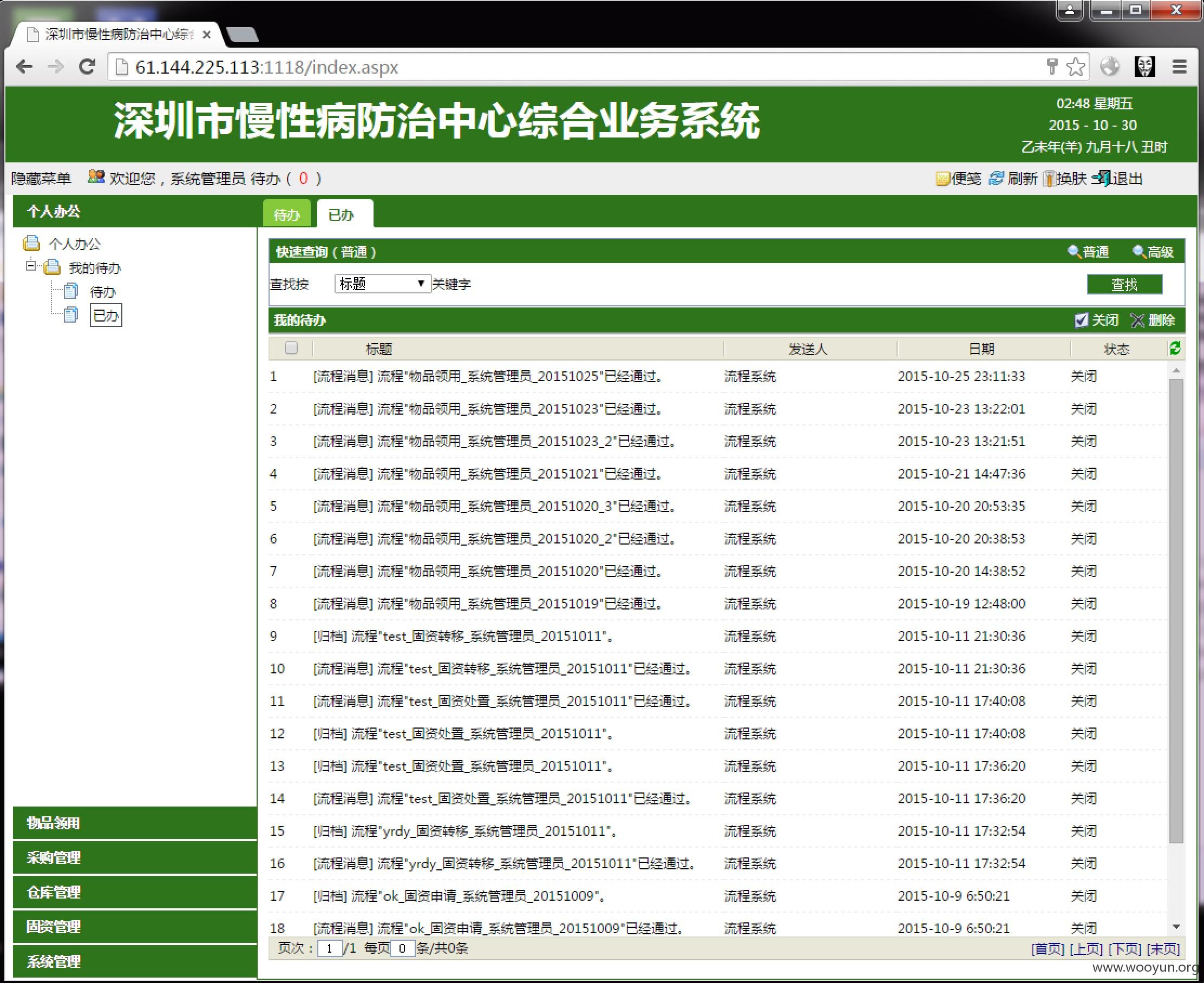Image resolution: width=1204 pixels, height=983 pixels.
Task: Click the 高级 search magnifier icon
Action: (x=1139, y=251)
